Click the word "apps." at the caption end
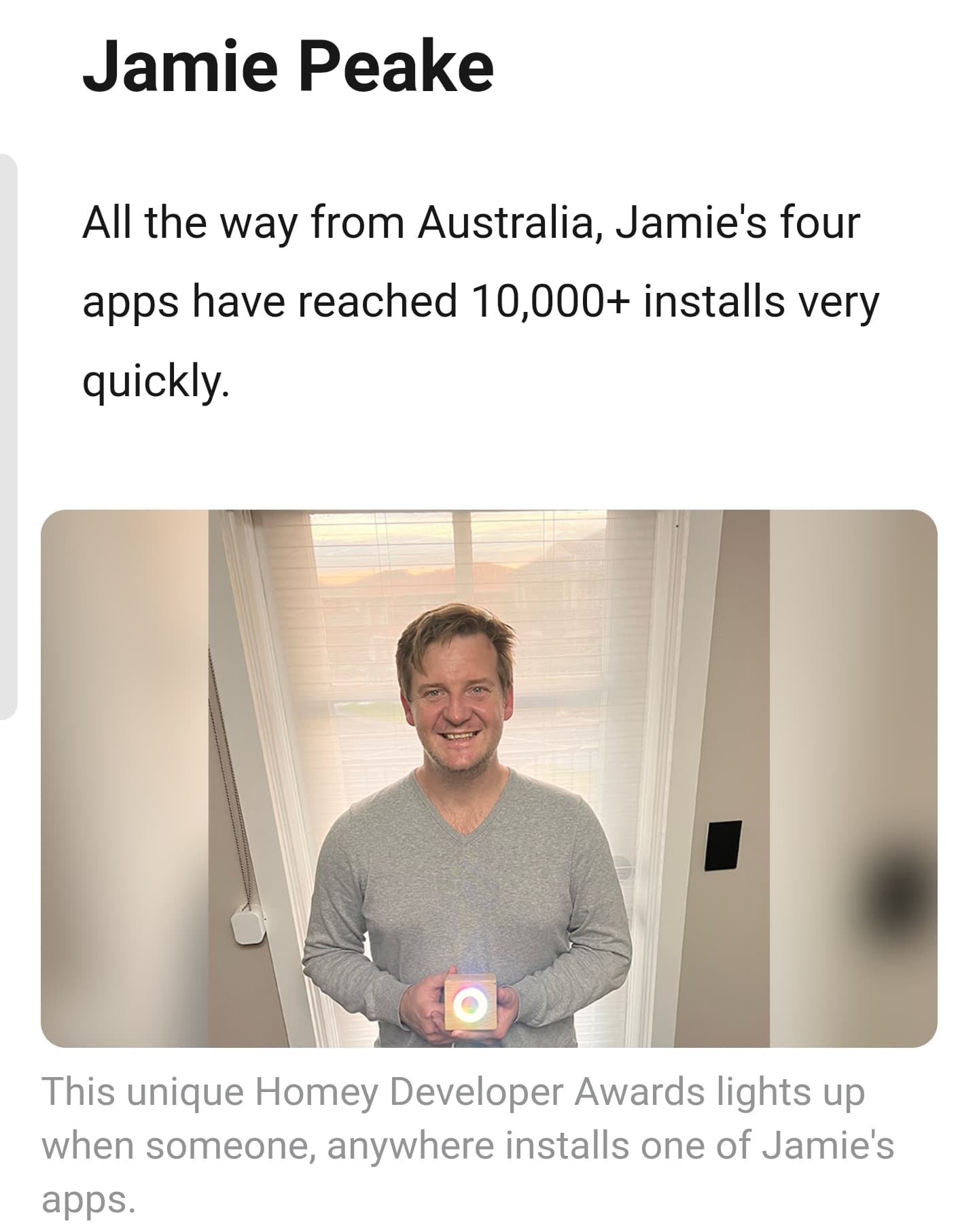 [89, 1200]
